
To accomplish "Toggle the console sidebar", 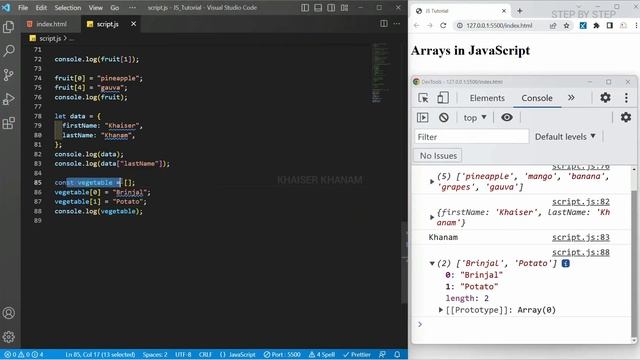I will point(423,118).
